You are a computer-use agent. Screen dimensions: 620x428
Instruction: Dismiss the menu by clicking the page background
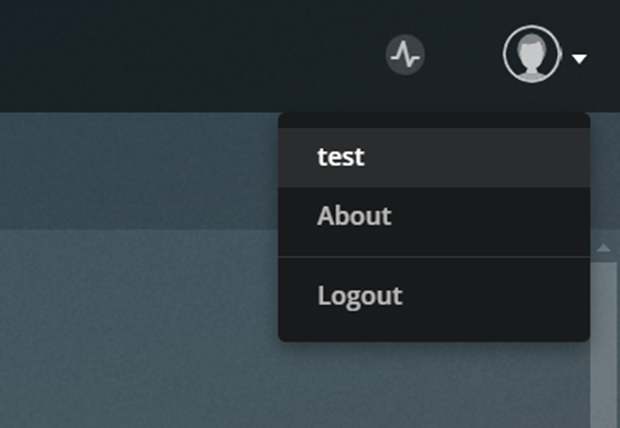point(138,316)
